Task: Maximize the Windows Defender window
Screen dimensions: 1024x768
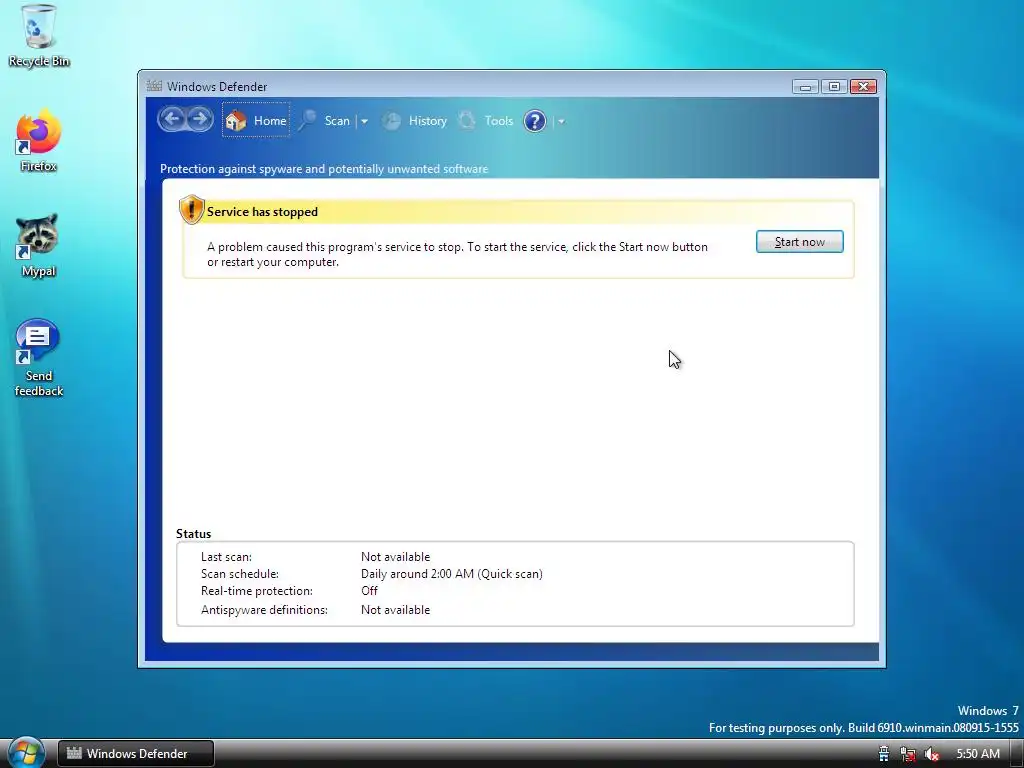Action: click(834, 86)
